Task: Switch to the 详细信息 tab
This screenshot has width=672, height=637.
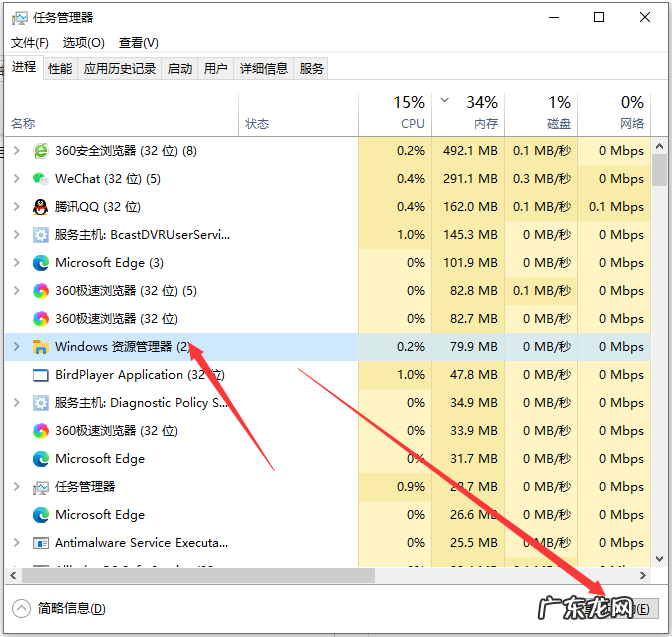Action: [264, 69]
